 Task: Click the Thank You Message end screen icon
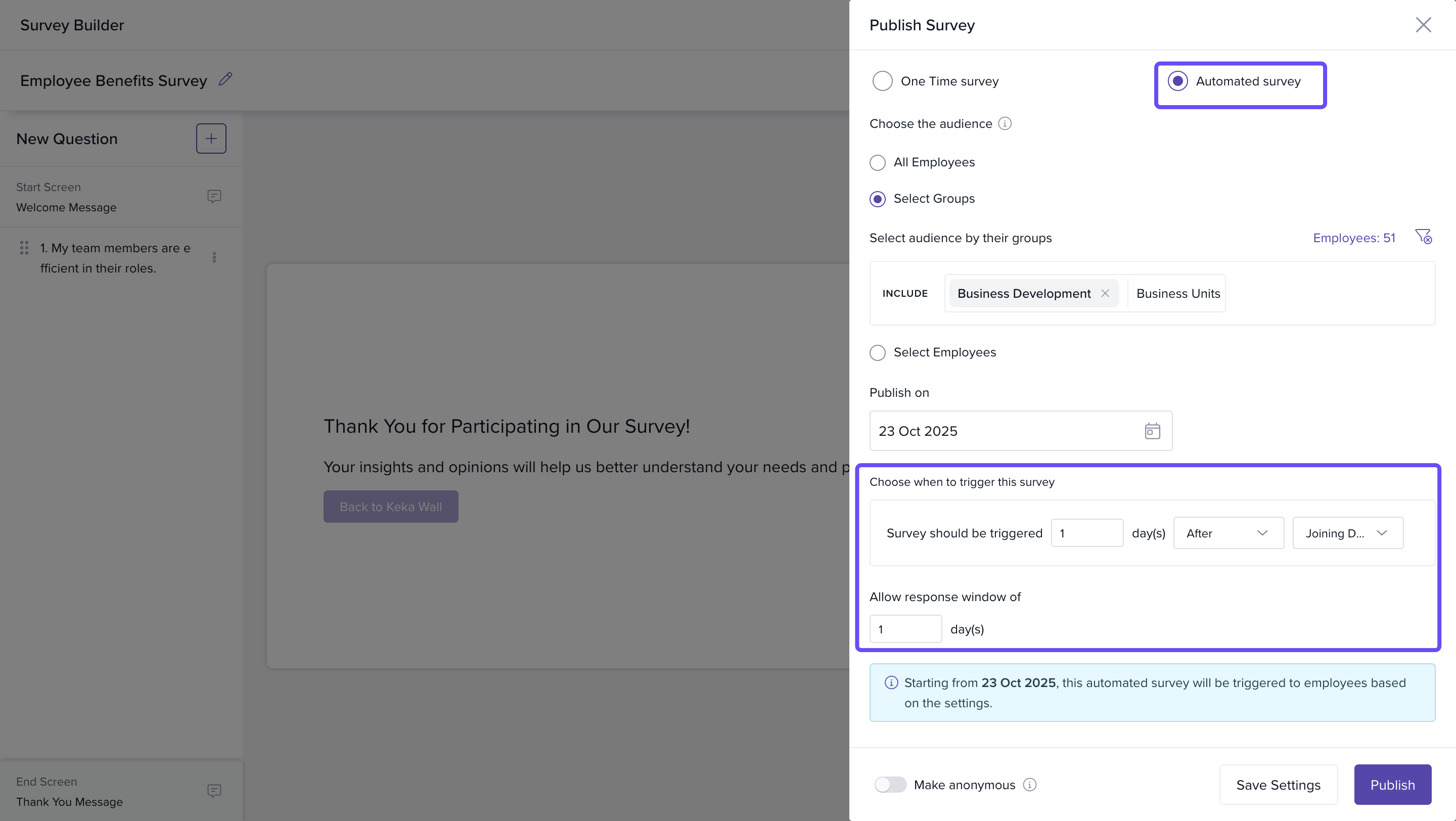click(214, 791)
